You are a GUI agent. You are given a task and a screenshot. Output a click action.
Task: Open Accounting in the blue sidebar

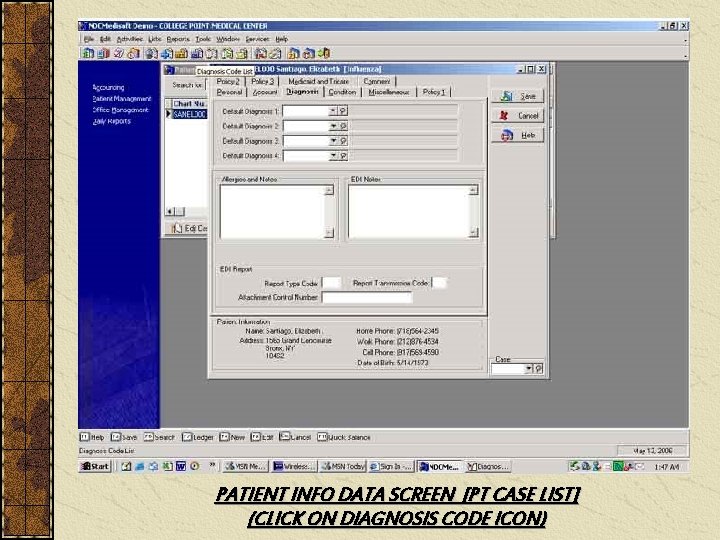[x=108, y=87]
